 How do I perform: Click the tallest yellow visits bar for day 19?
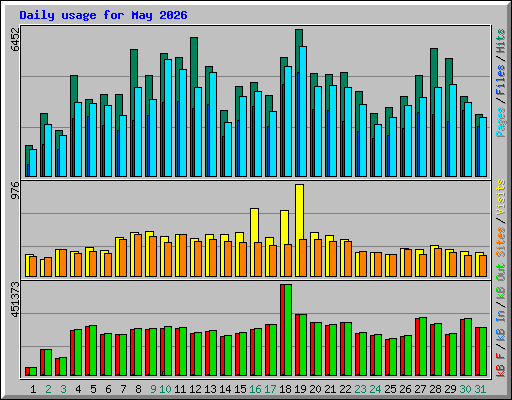click(x=299, y=211)
